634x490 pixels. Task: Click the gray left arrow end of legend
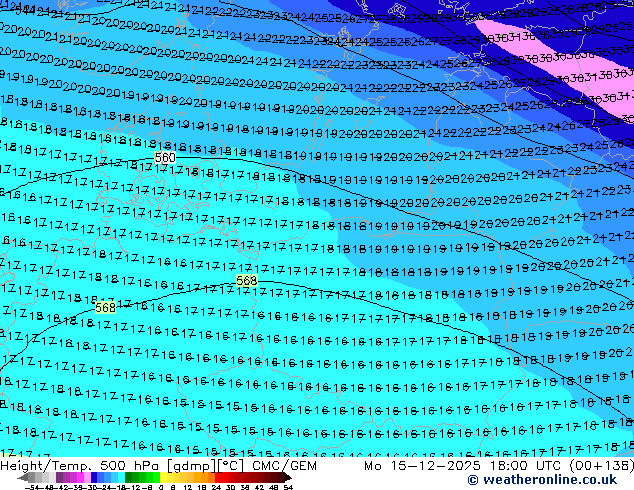[x=23, y=477]
